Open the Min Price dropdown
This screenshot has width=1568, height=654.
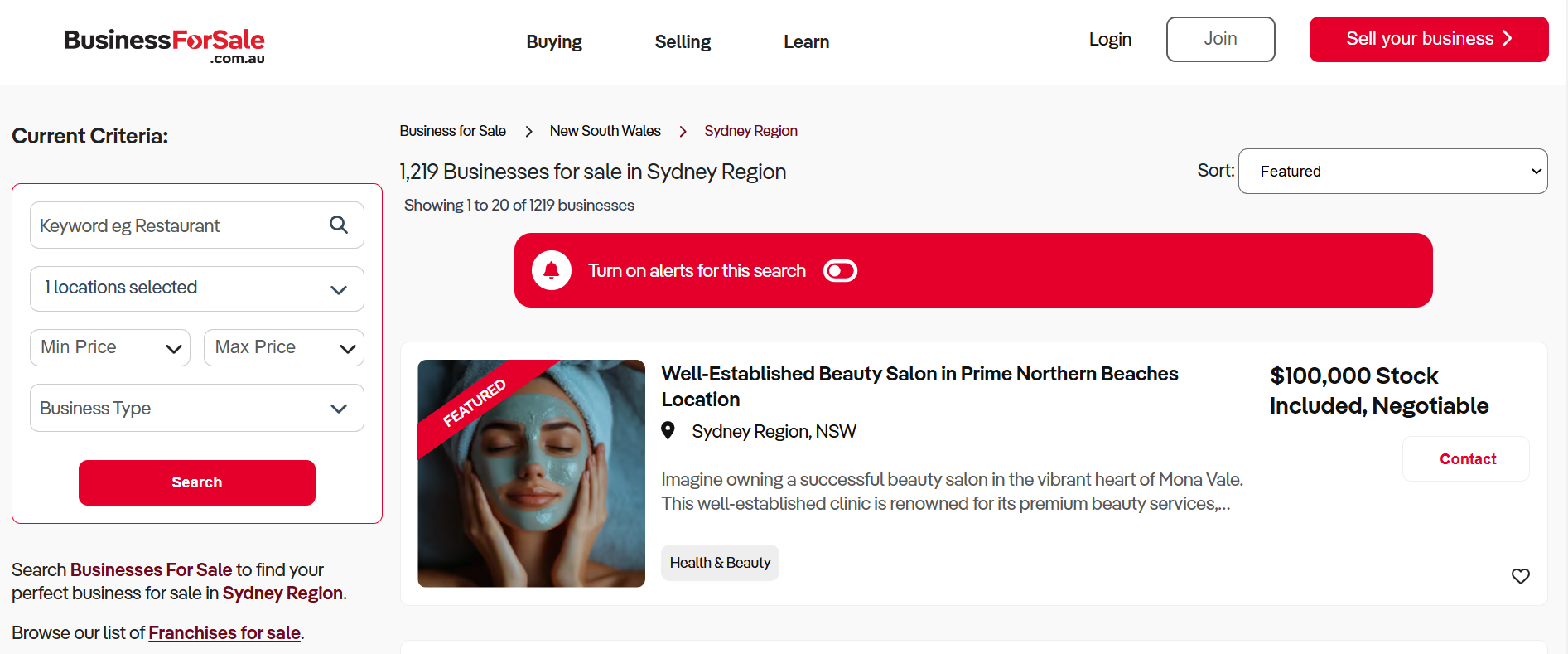(110, 347)
